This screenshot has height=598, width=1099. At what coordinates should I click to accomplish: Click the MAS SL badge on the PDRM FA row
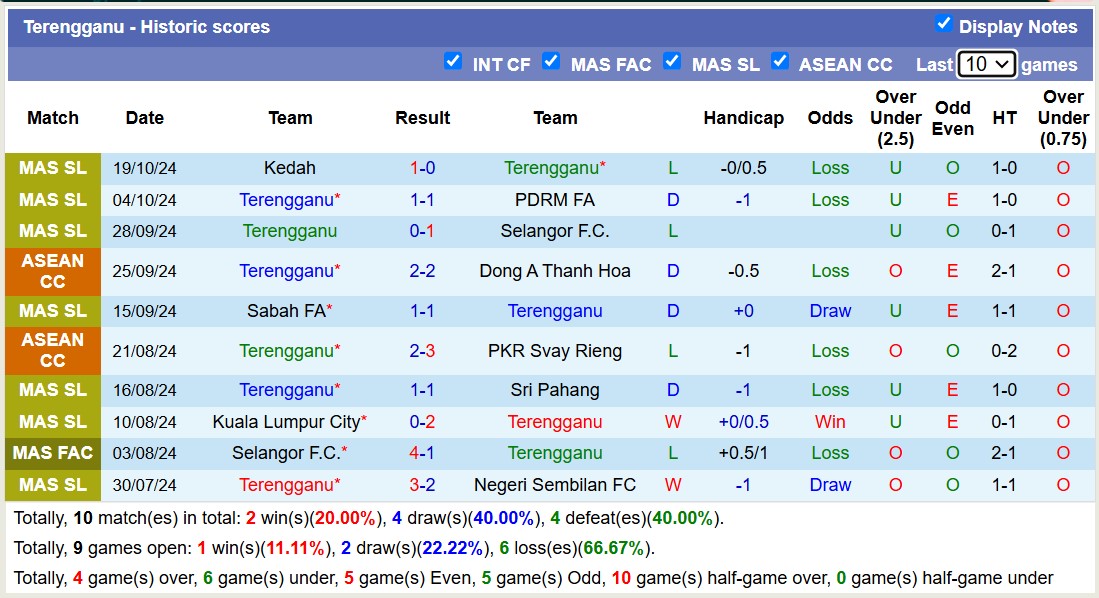click(52, 200)
